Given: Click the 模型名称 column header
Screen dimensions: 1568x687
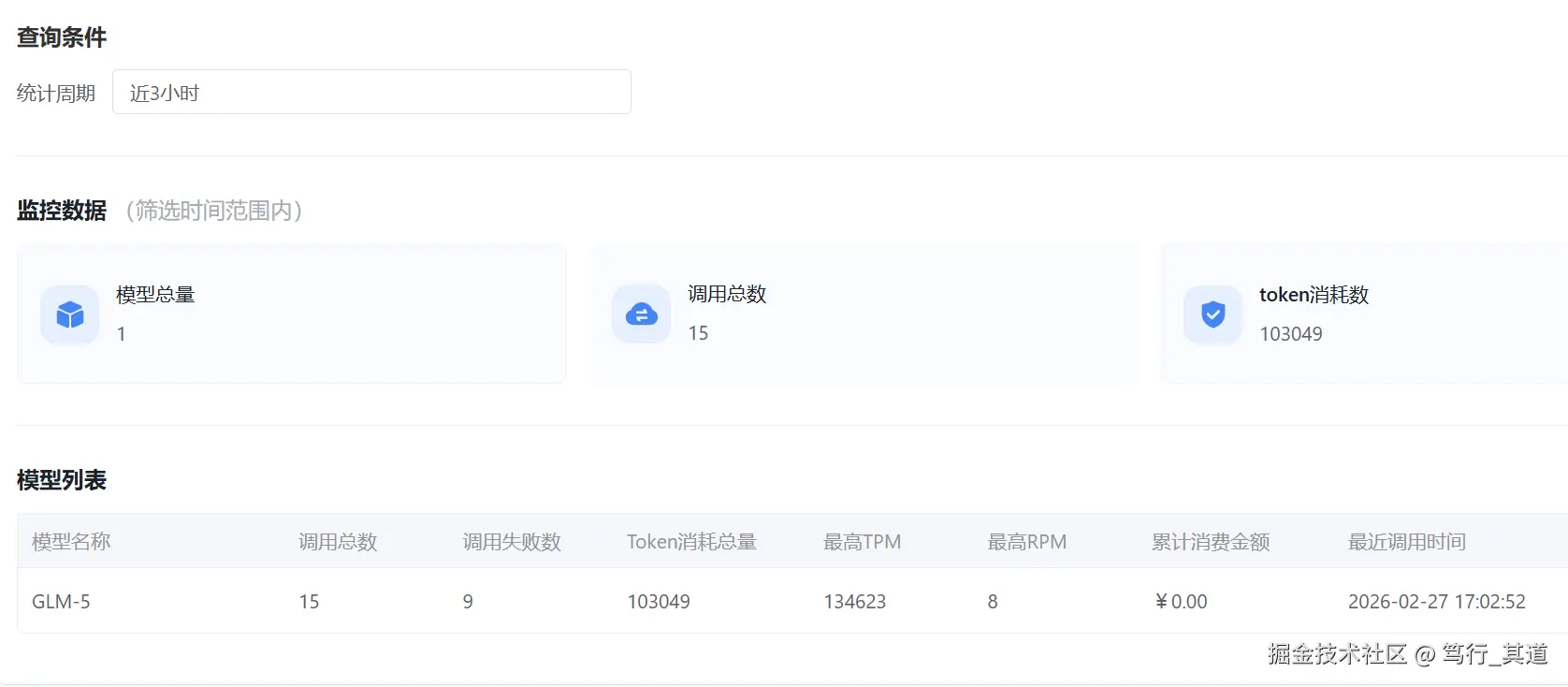Looking at the screenshot, I should tap(71, 542).
